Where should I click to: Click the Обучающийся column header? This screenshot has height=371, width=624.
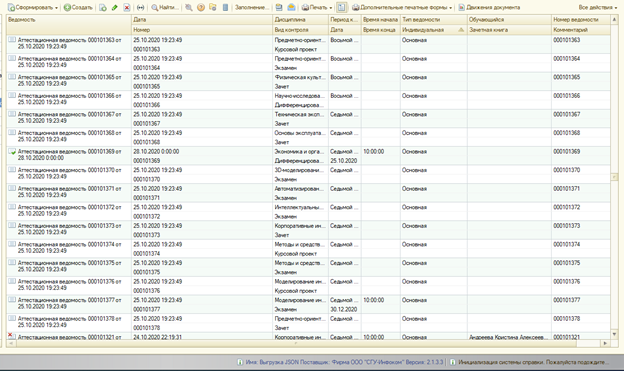tap(509, 20)
